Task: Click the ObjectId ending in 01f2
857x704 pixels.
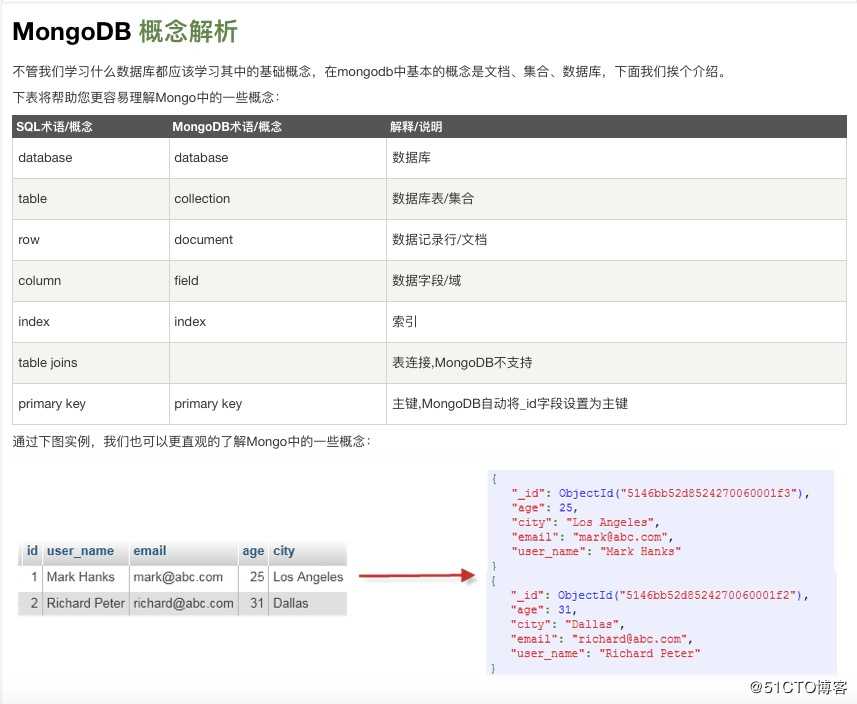Action: click(x=679, y=595)
